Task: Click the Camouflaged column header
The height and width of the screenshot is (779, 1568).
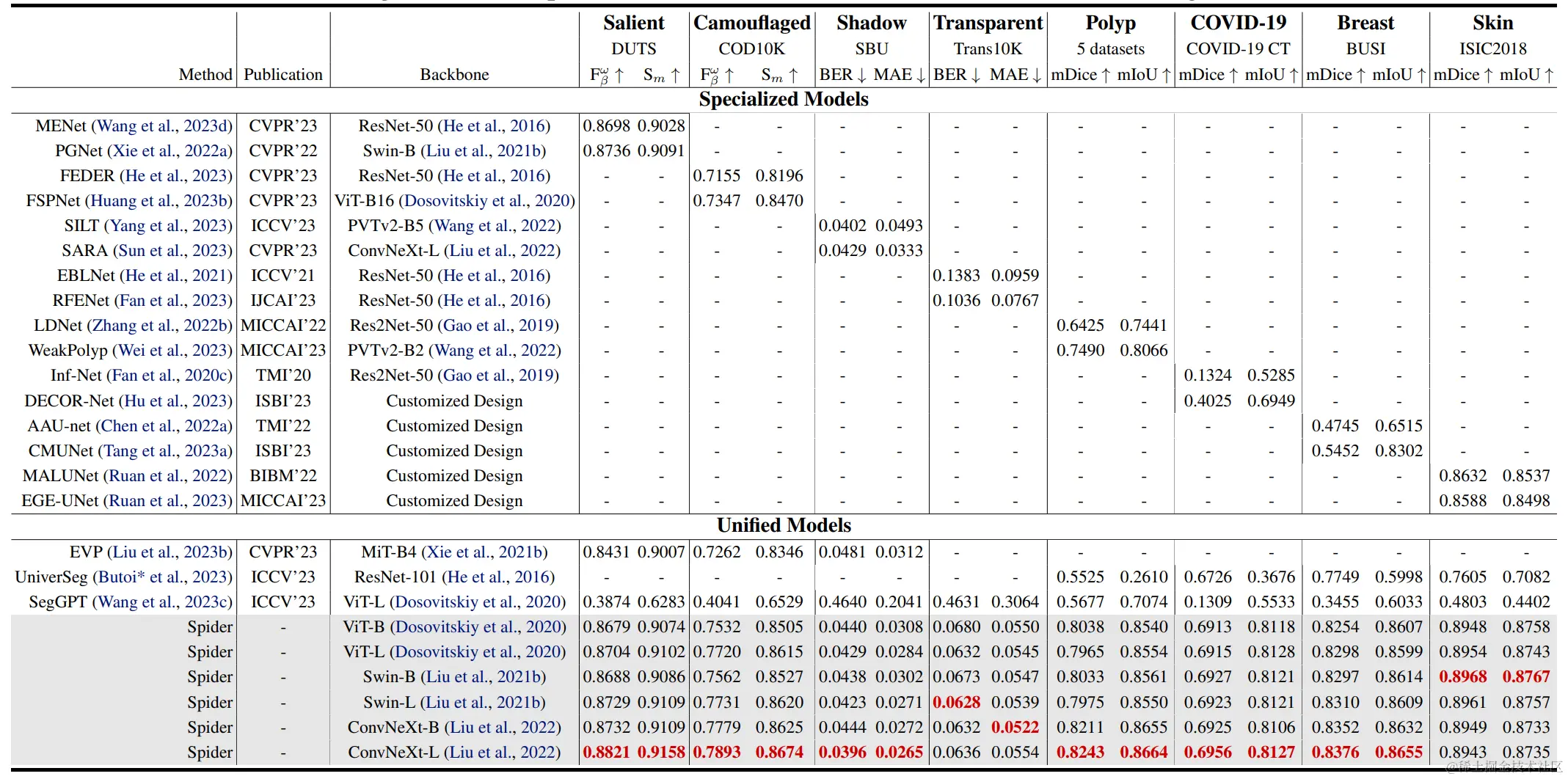Action: pyautogui.click(x=752, y=23)
